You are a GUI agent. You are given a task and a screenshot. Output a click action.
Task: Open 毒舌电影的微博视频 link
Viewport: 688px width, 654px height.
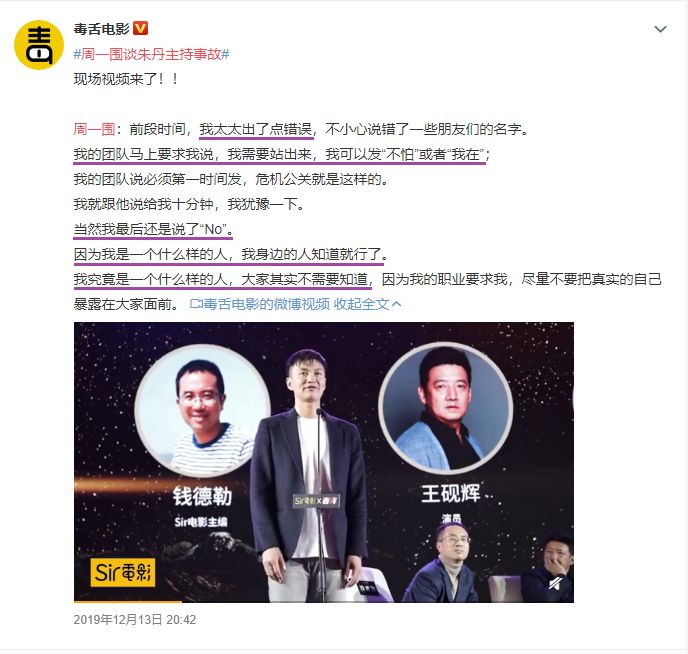click(x=267, y=304)
